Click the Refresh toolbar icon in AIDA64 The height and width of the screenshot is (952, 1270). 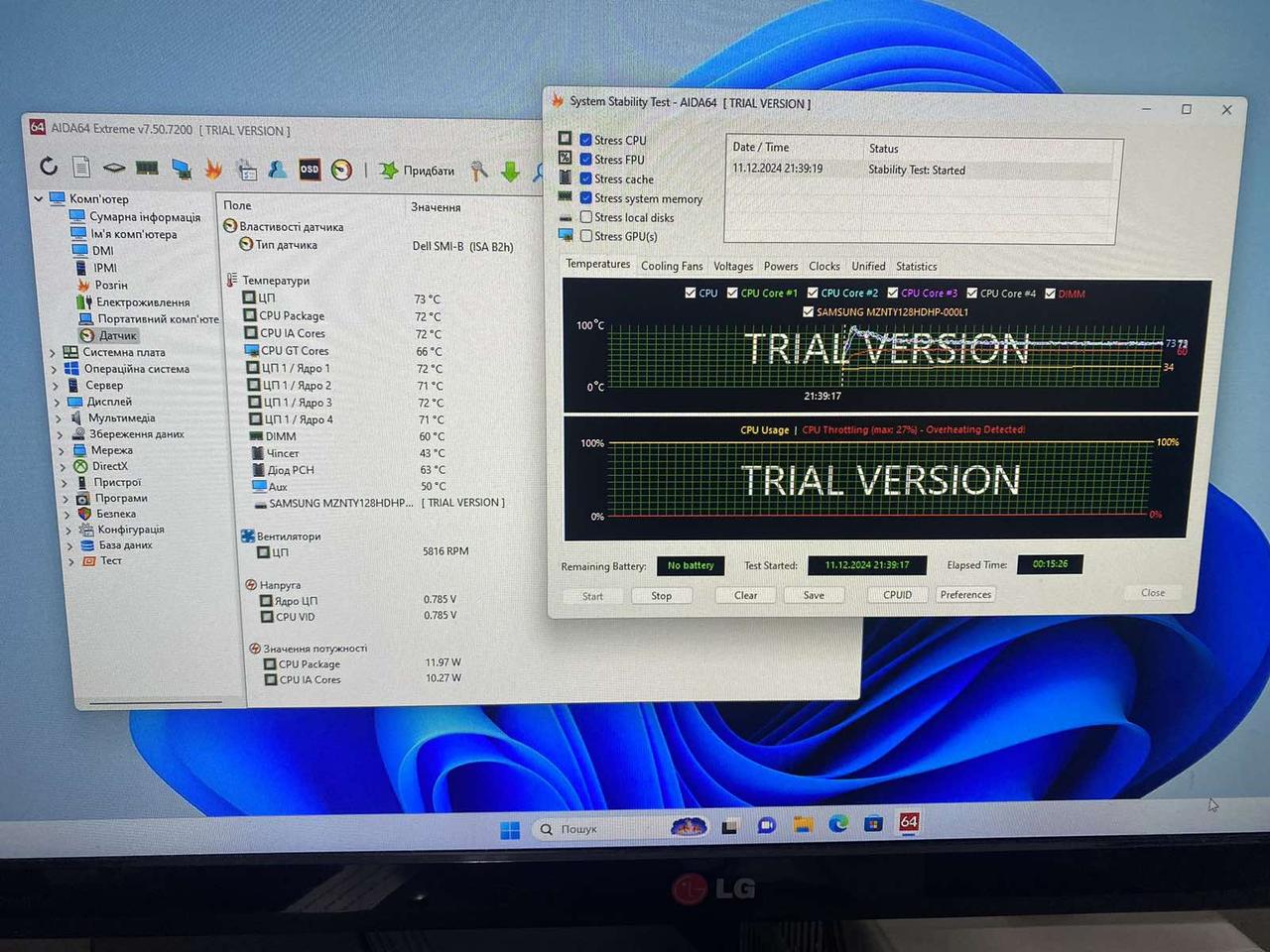coord(49,166)
